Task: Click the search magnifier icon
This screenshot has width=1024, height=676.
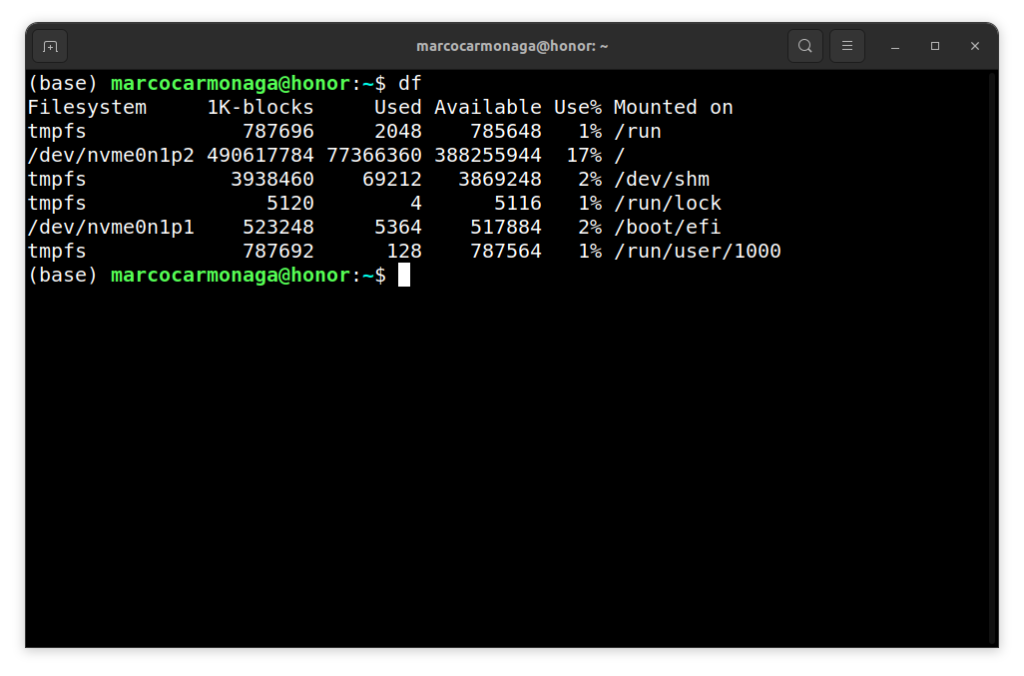Action: 805,46
